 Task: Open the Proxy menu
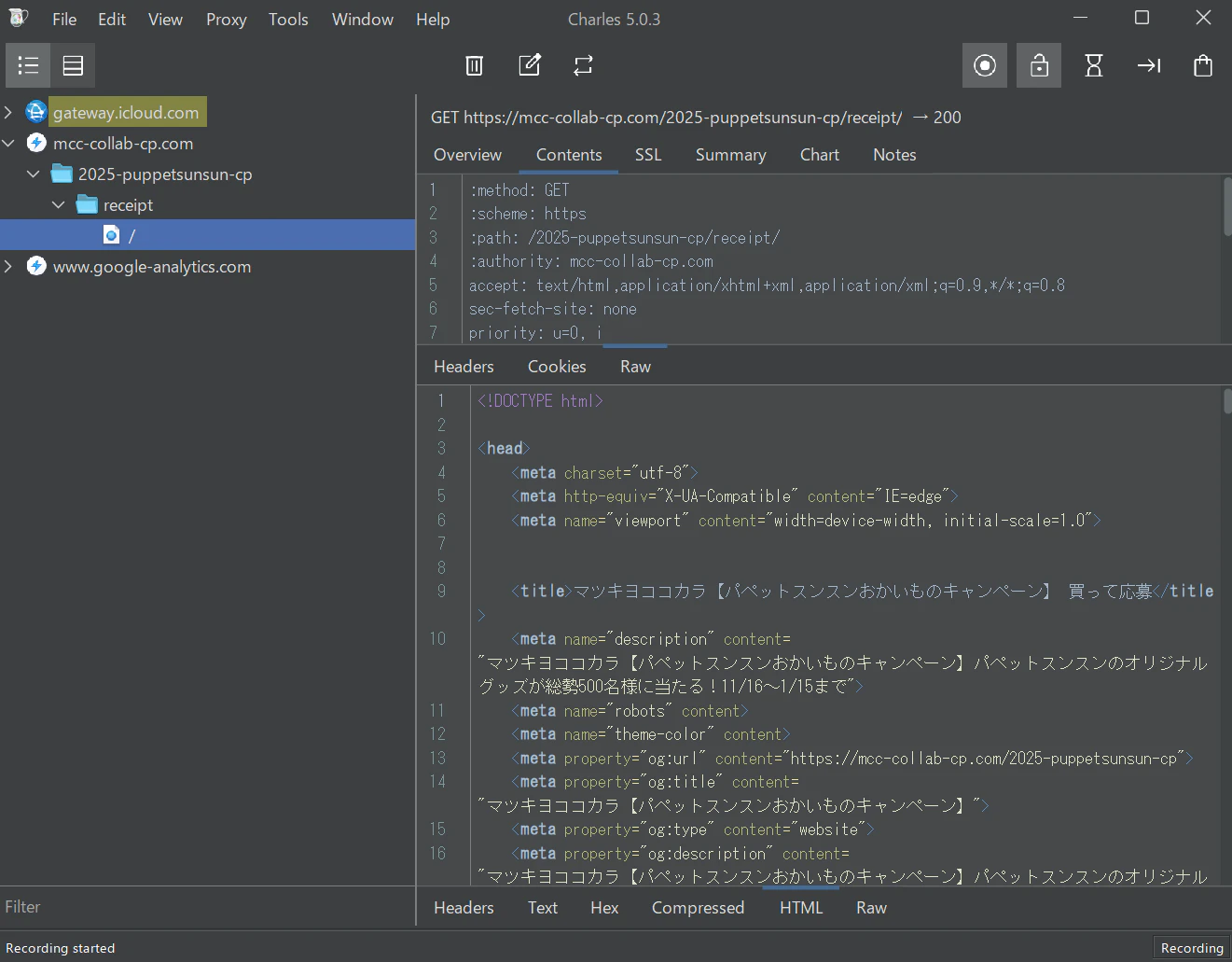(x=227, y=19)
